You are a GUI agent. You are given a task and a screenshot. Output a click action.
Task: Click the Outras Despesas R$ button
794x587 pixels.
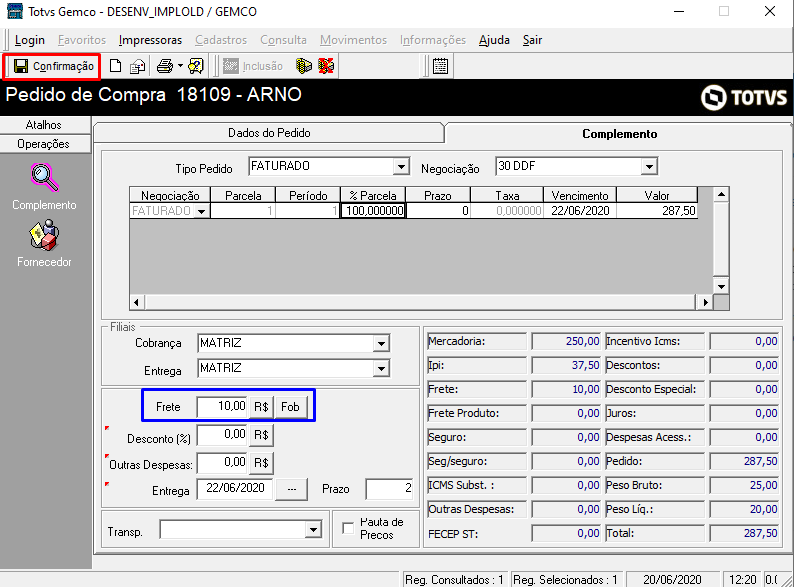(x=261, y=463)
